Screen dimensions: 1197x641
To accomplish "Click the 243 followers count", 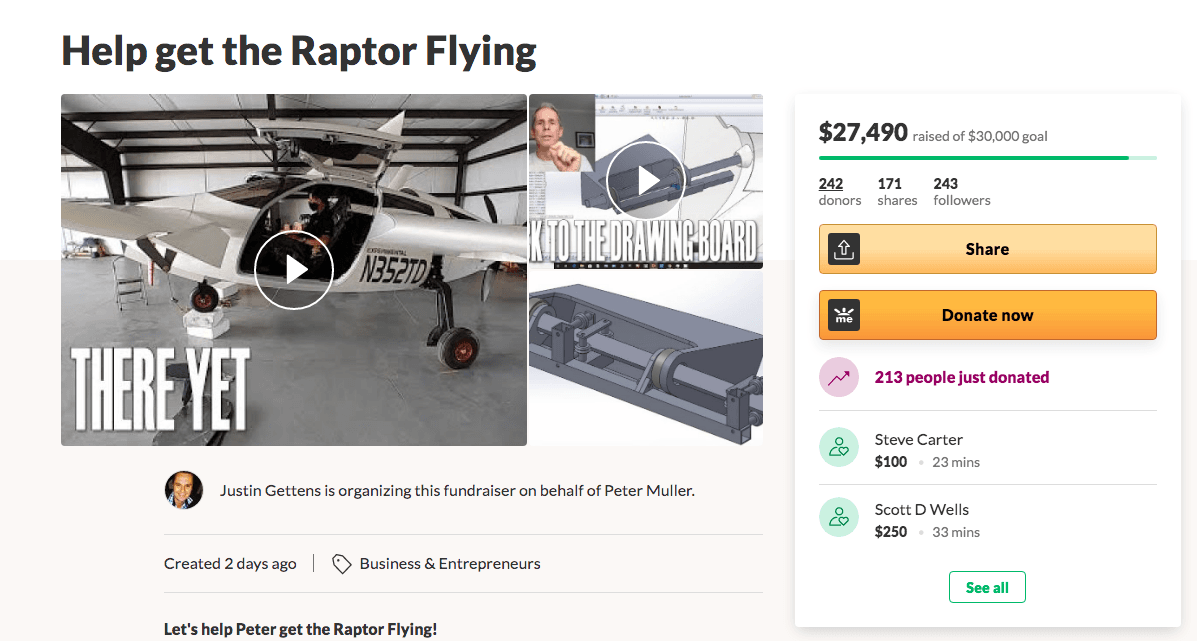I will point(946,184).
